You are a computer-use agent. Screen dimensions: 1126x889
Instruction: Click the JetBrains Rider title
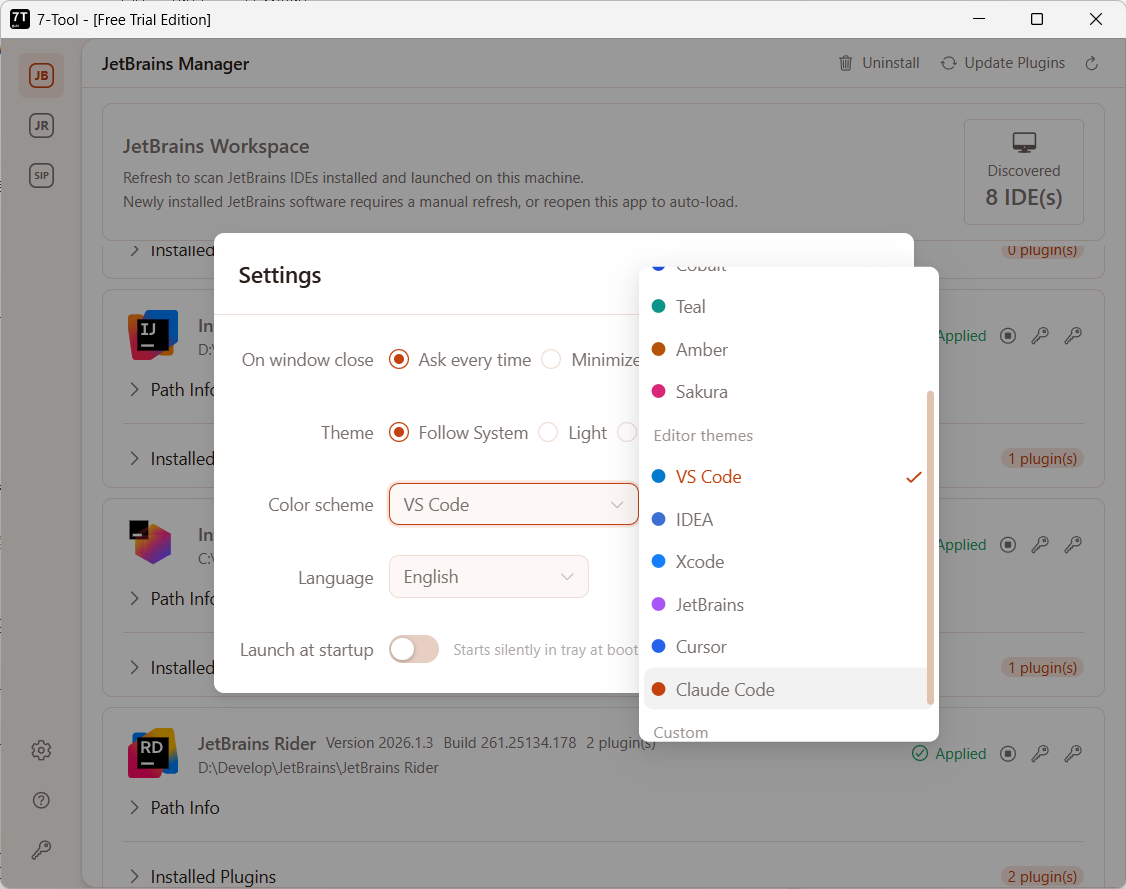(257, 743)
